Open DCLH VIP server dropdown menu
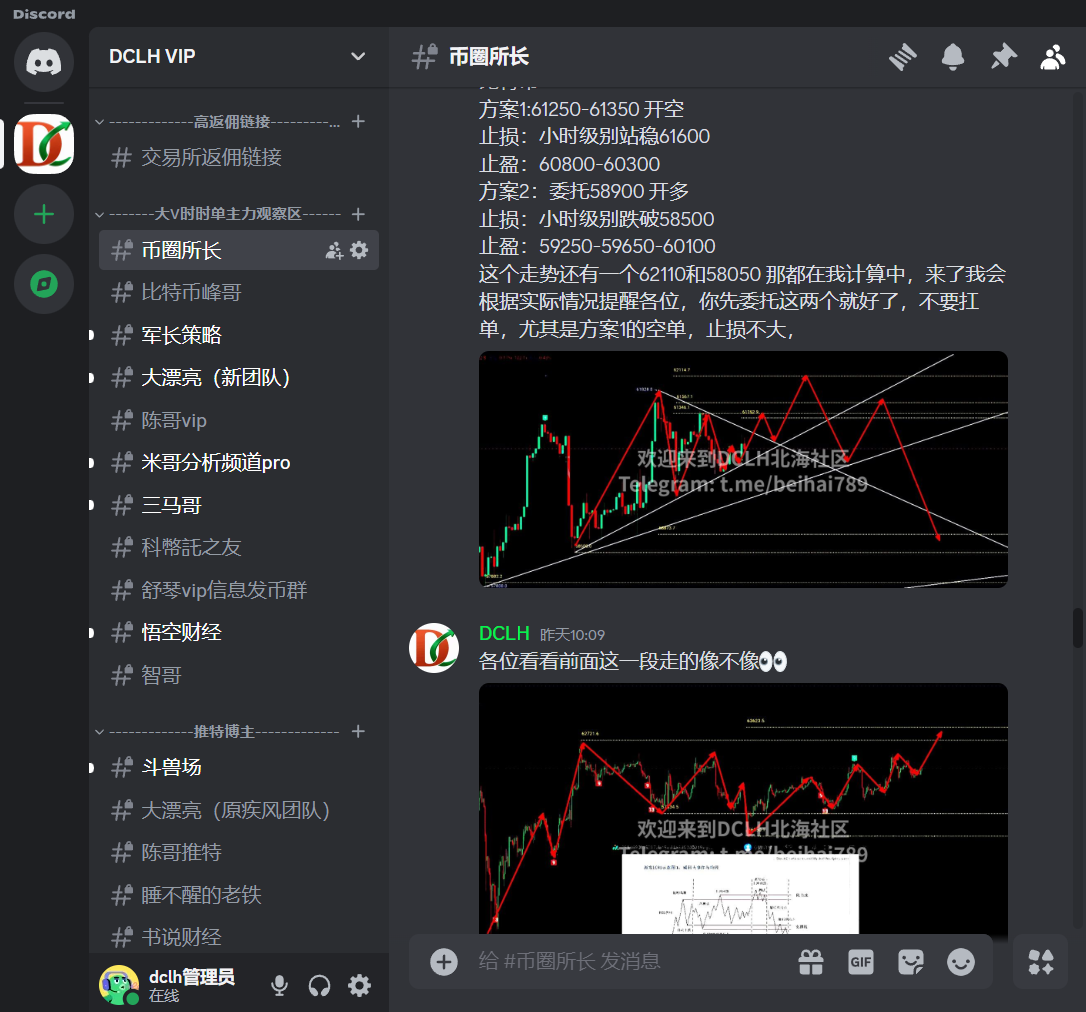The height and width of the screenshot is (1012, 1086). (358, 57)
